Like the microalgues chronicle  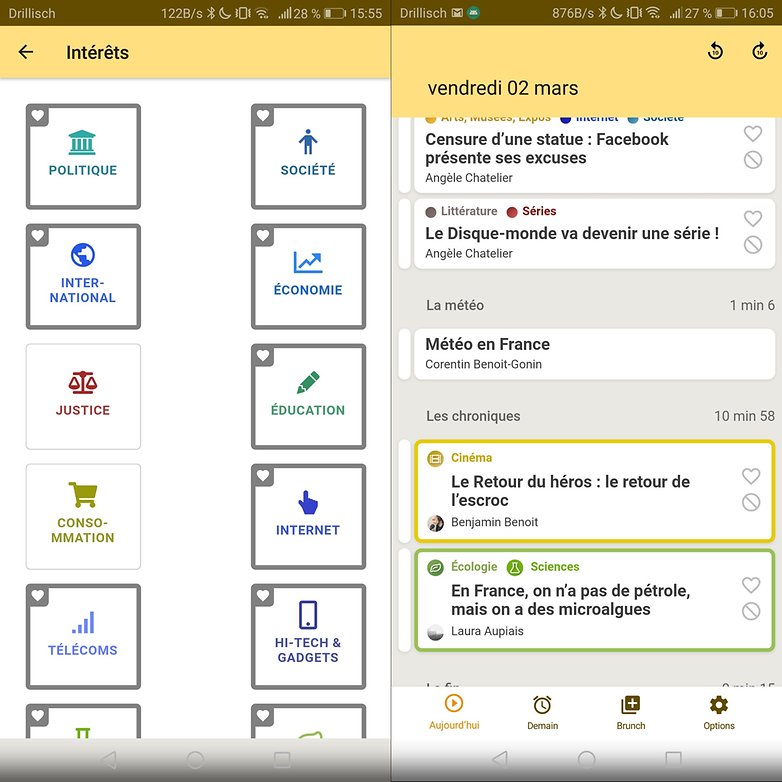pyautogui.click(x=751, y=585)
